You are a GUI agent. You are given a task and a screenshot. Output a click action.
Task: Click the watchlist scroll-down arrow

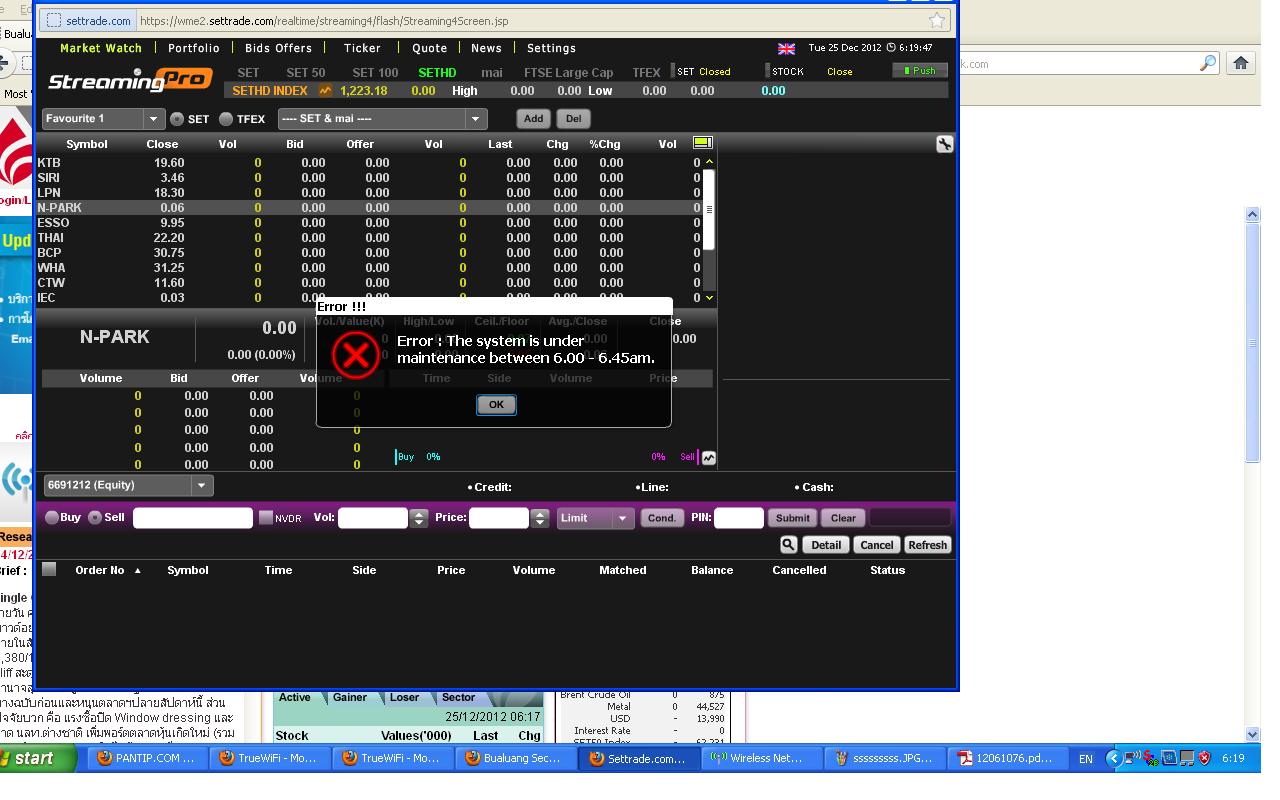pos(709,298)
